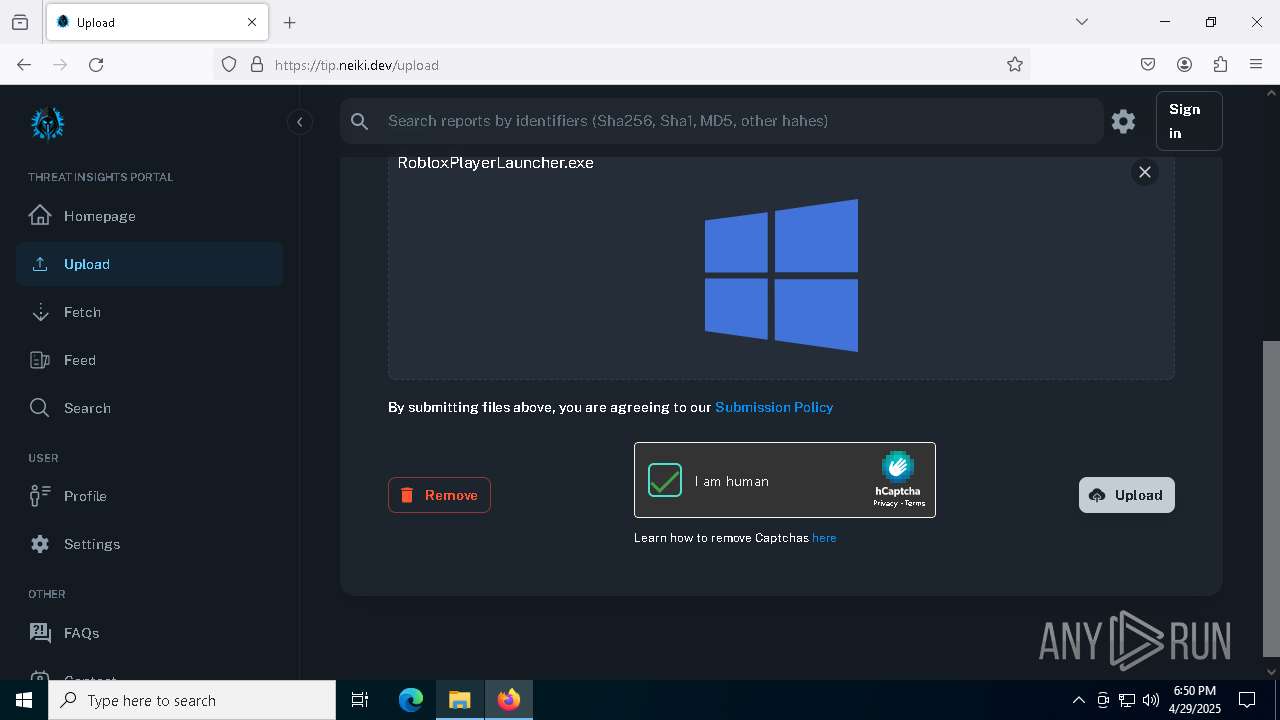The width and height of the screenshot is (1280, 720).
Task: Toggle the I am human checkbox
Action: click(x=665, y=480)
